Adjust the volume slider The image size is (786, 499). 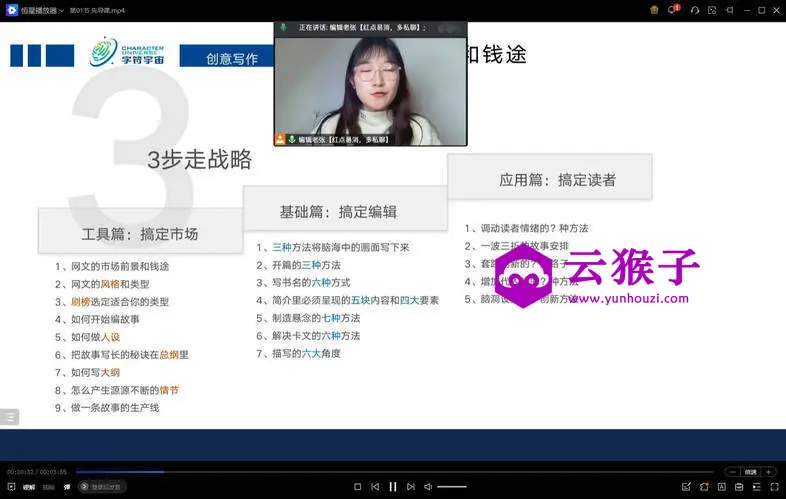pos(452,486)
